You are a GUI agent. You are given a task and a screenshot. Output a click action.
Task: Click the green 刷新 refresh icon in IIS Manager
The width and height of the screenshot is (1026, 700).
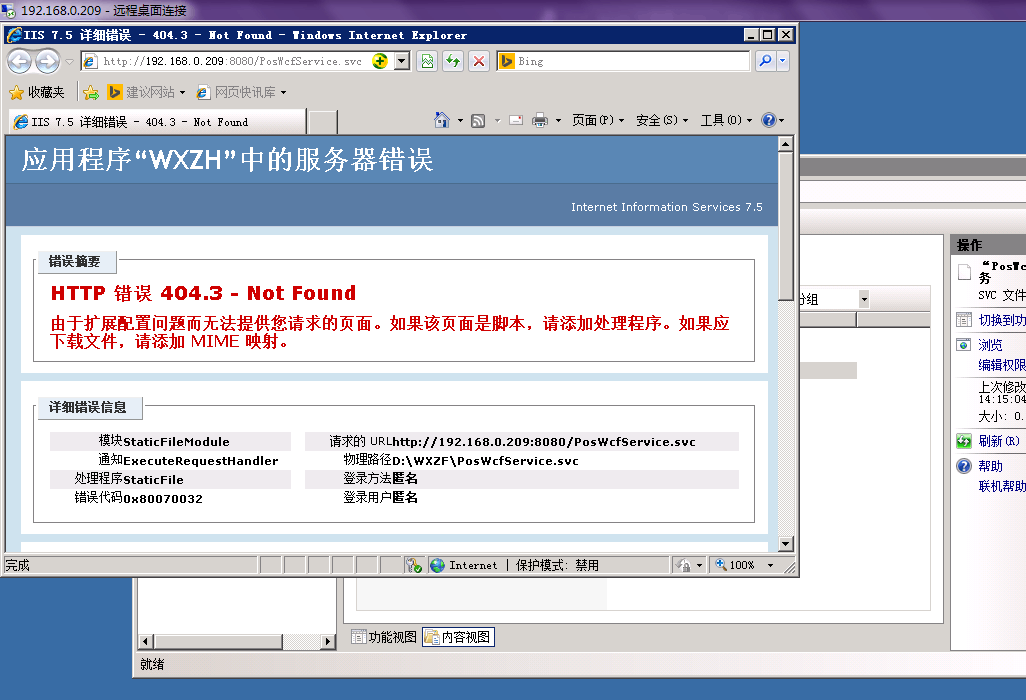pos(964,441)
